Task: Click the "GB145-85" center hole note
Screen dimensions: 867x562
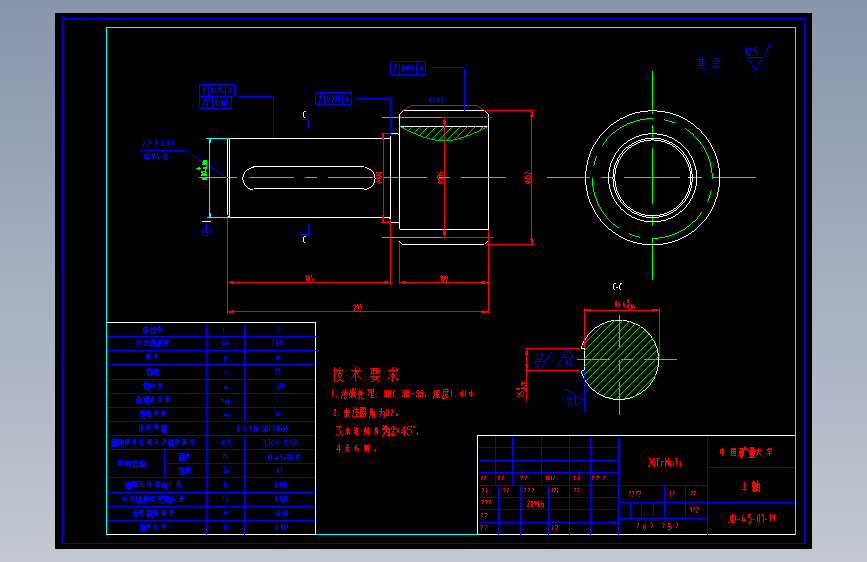Action: 156,157
